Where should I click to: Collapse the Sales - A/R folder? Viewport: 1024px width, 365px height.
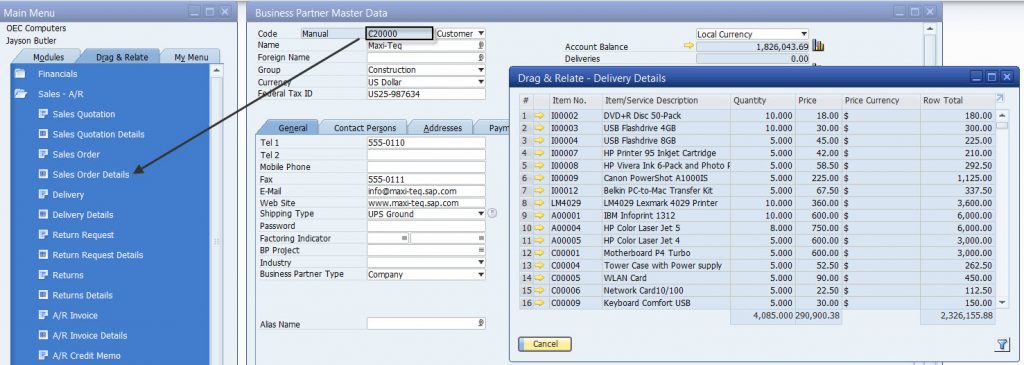[x=20, y=94]
